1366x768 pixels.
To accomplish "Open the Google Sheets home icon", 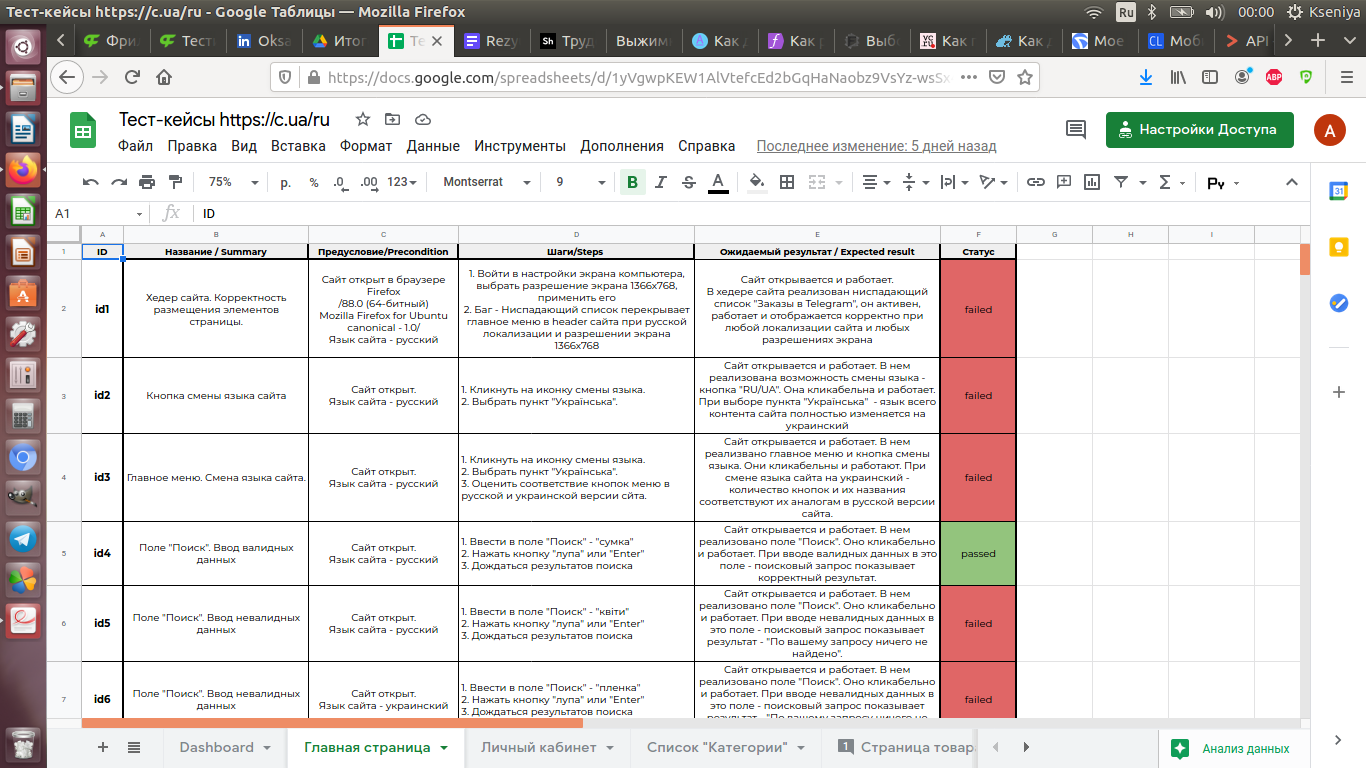I will [83, 131].
